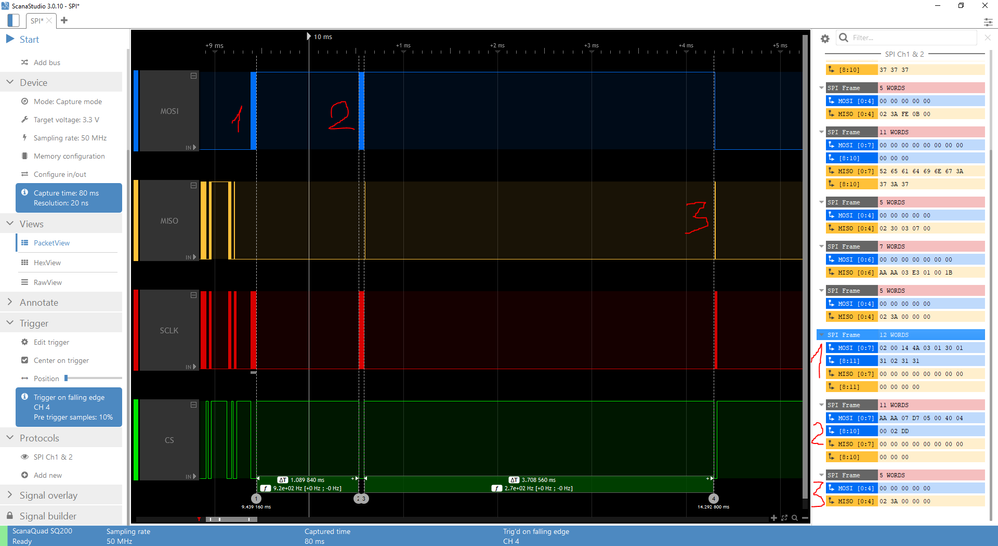Toggle the MISO channel collapse box
The image size is (998, 546).
click(x=193, y=185)
